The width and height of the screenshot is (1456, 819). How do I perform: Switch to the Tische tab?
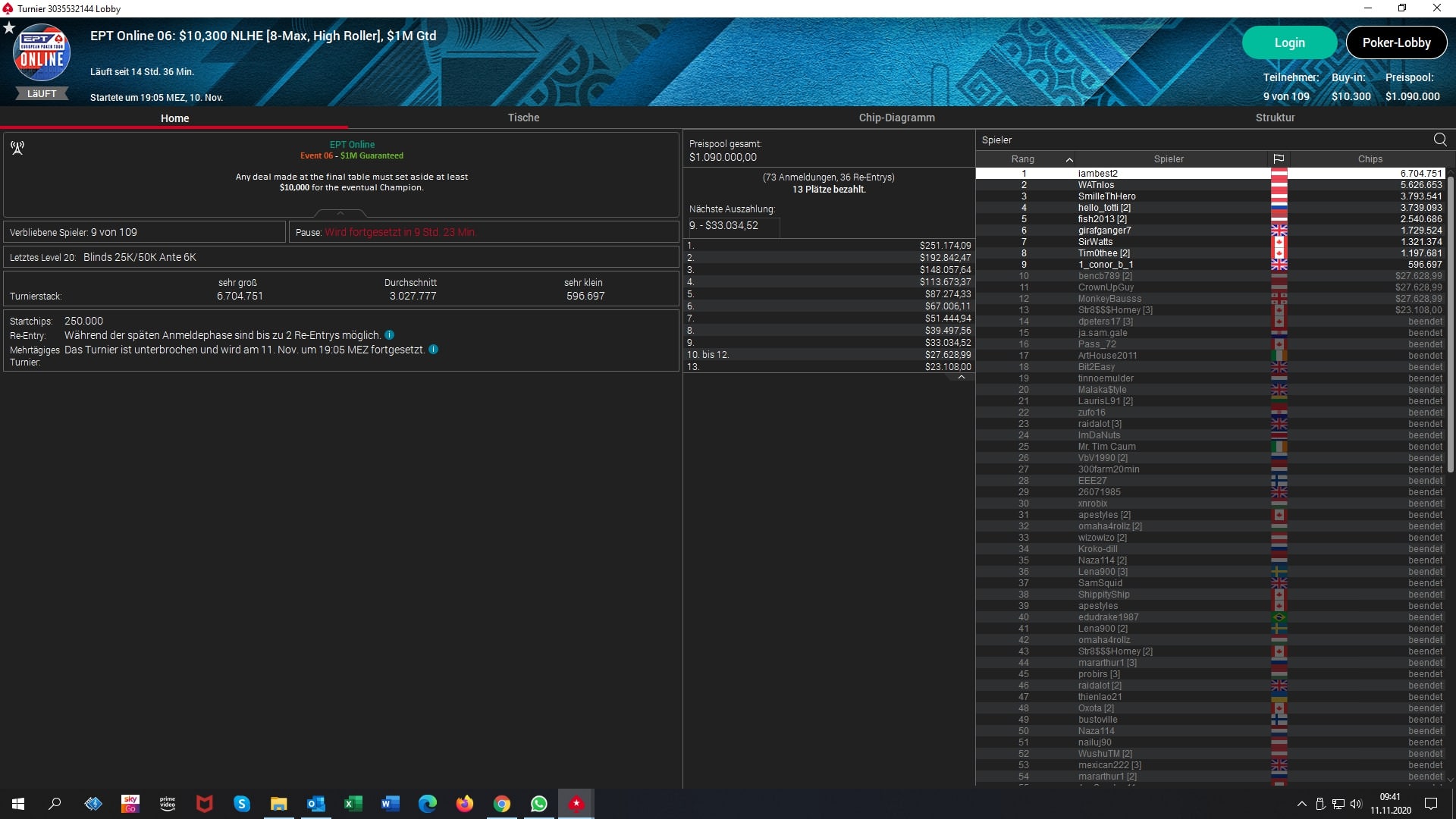click(x=523, y=118)
